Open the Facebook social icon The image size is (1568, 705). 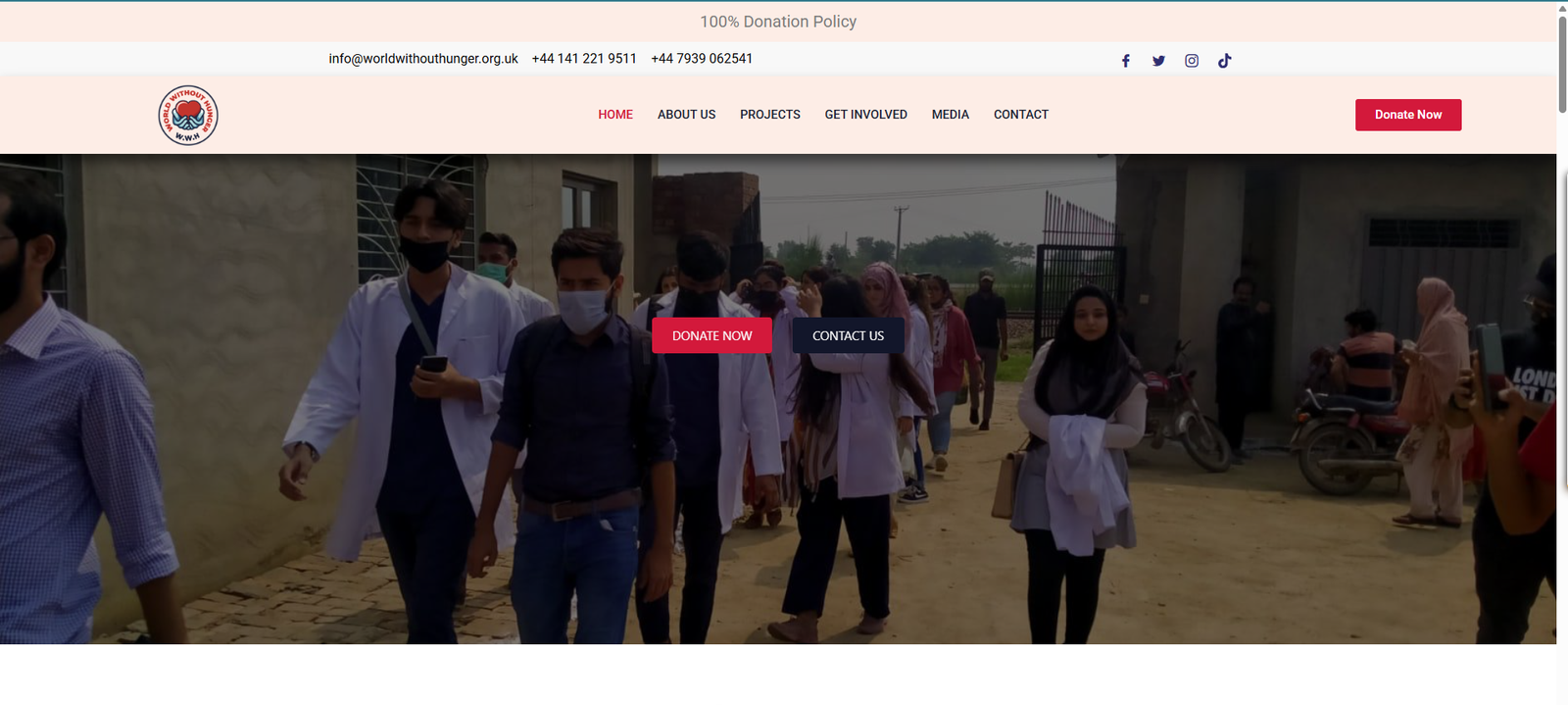pyautogui.click(x=1126, y=61)
